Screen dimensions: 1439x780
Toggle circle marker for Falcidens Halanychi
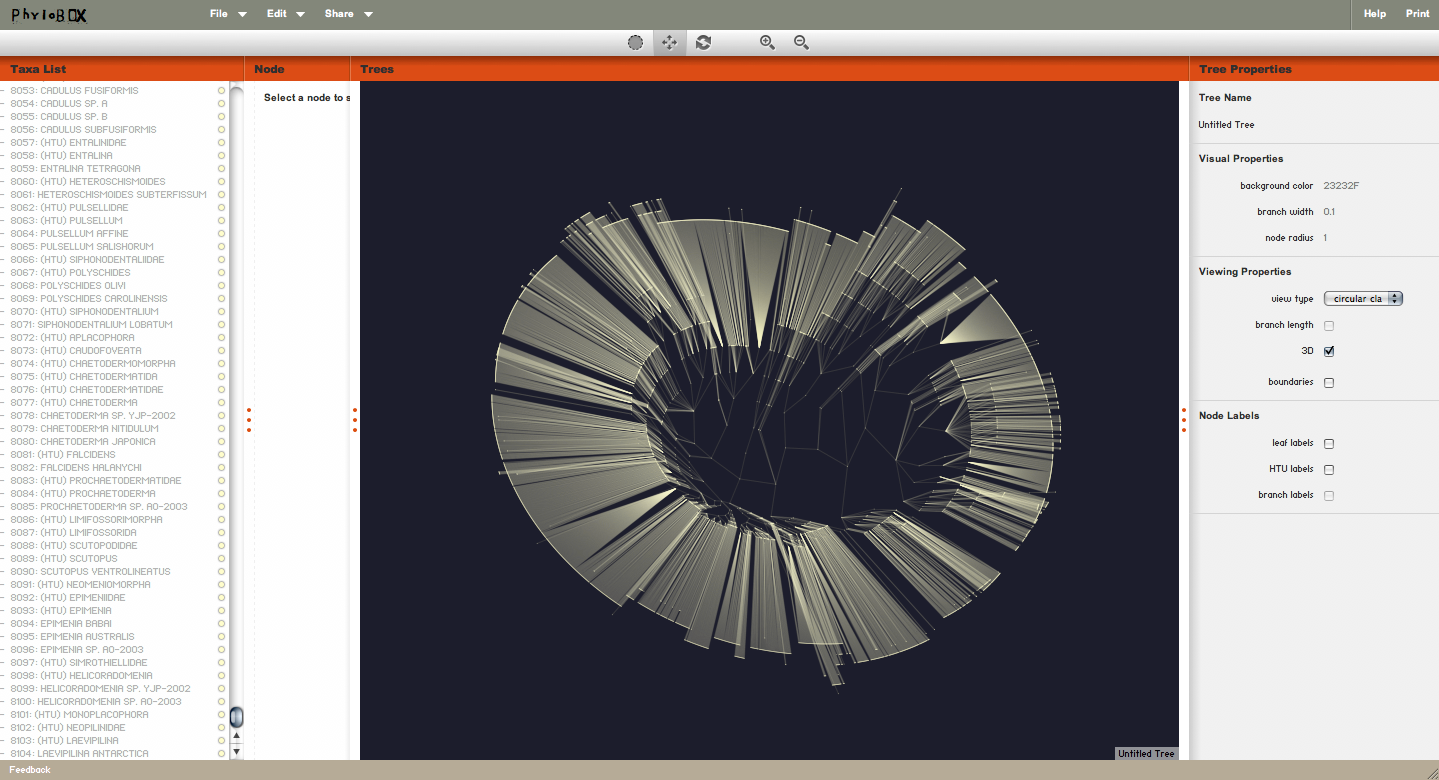[221, 467]
